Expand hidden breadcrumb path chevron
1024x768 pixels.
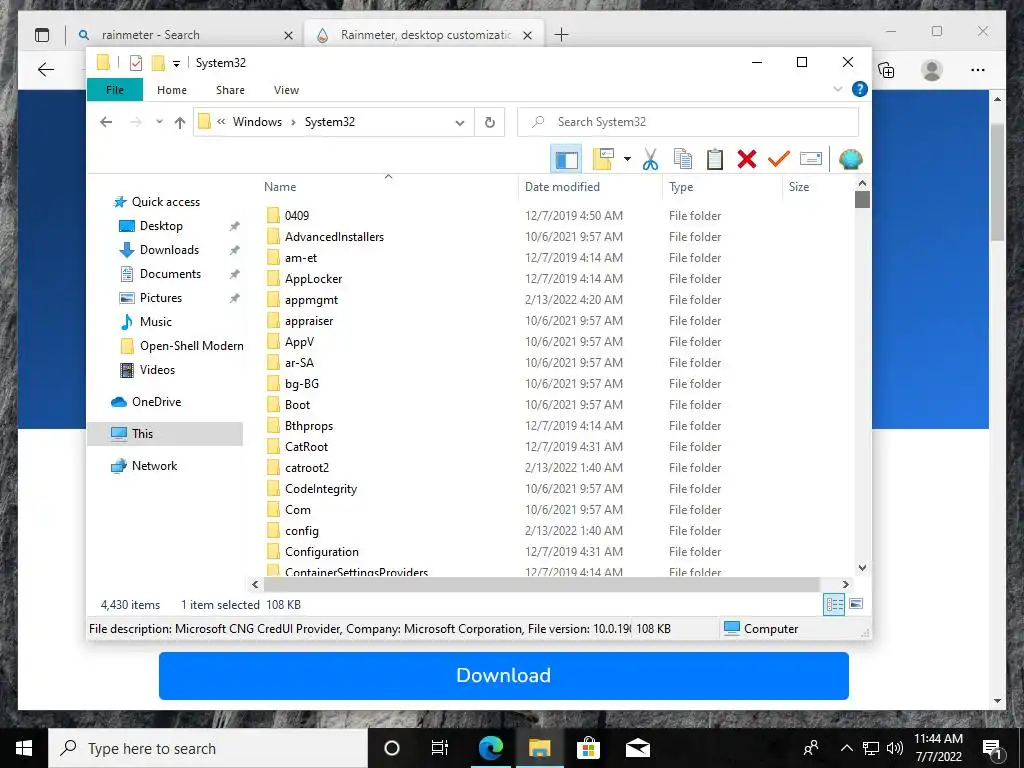coord(221,121)
